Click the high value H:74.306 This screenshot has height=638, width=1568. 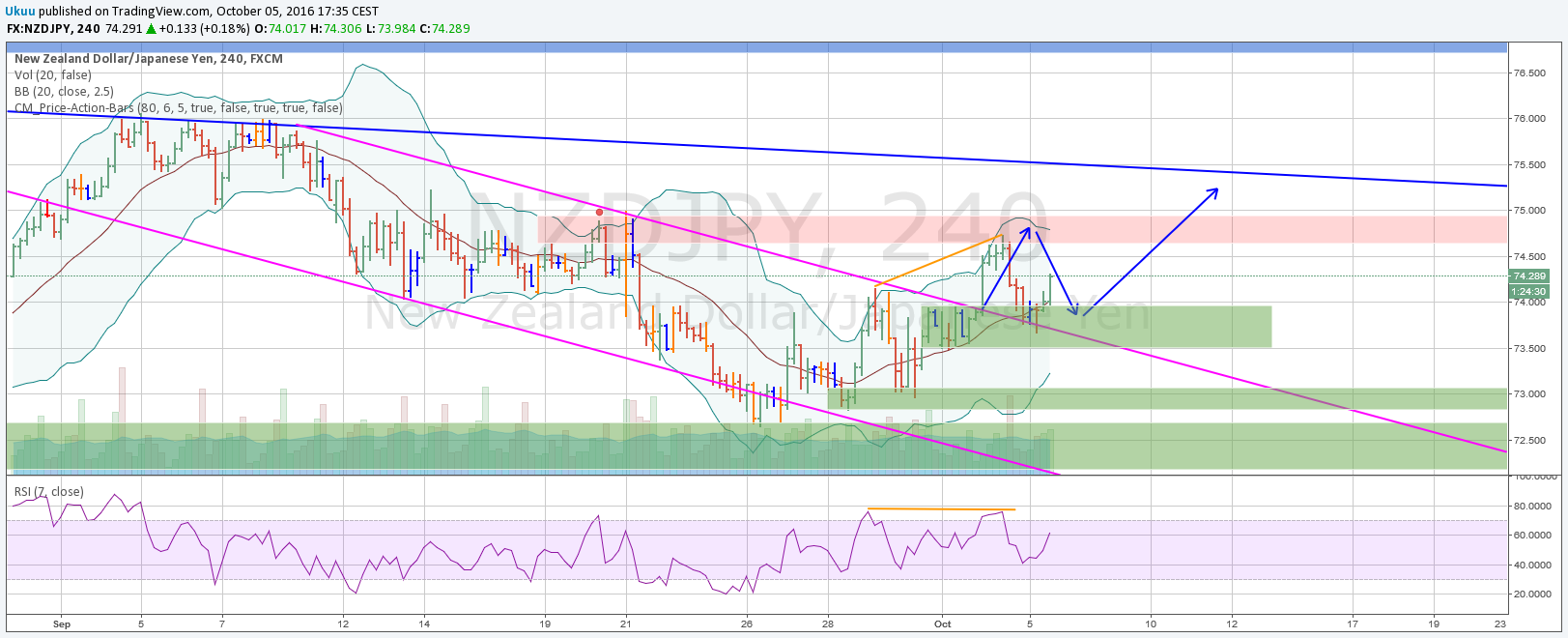click(x=336, y=29)
